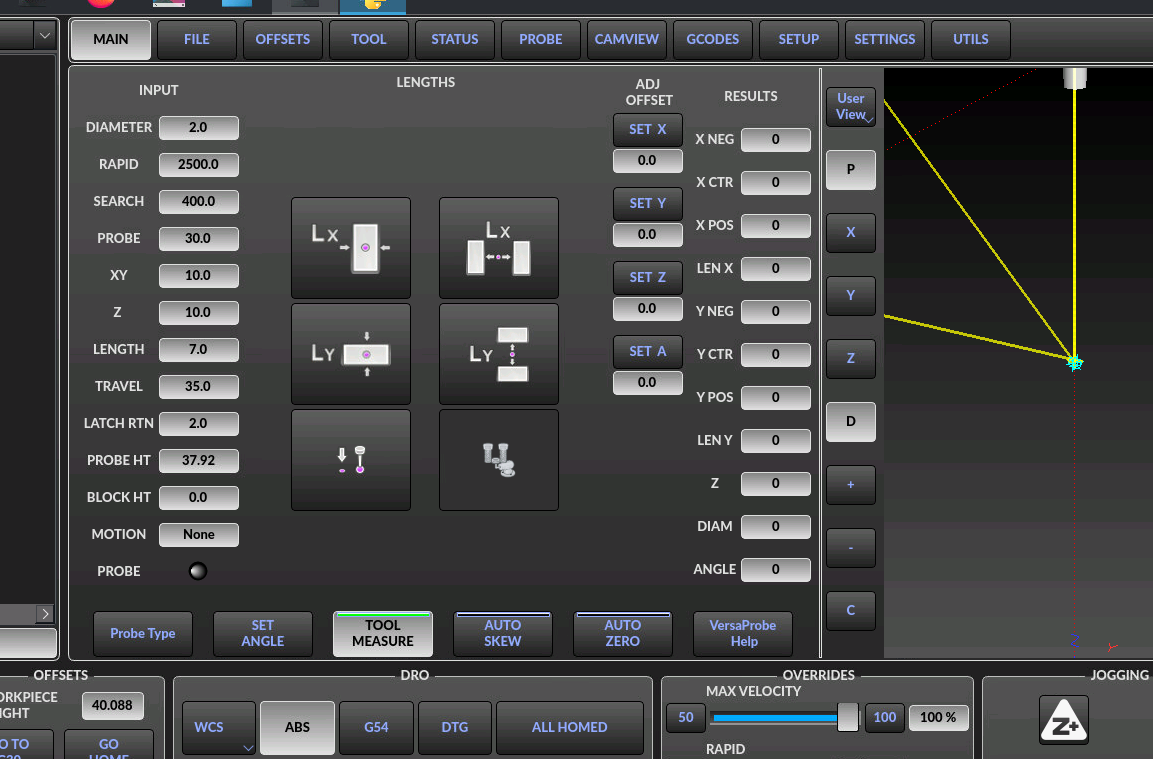Open the SETUP tab
Image resolution: width=1153 pixels, height=759 pixels.
coord(799,40)
